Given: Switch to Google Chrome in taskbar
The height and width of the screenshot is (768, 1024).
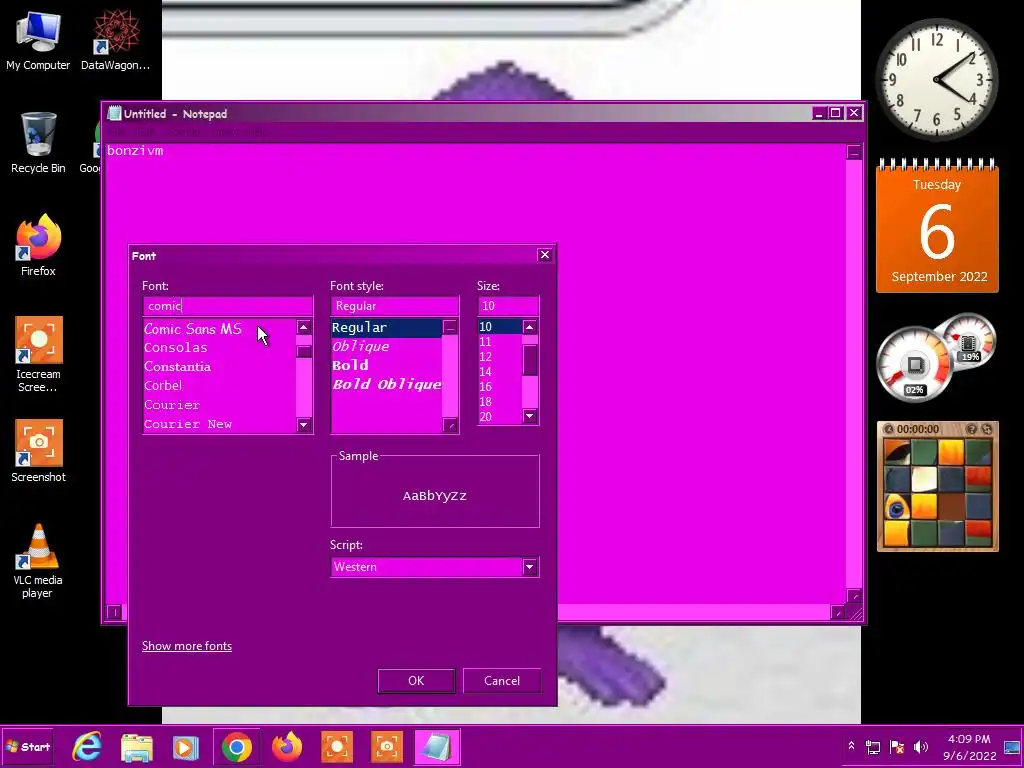Looking at the screenshot, I should click(x=236, y=747).
